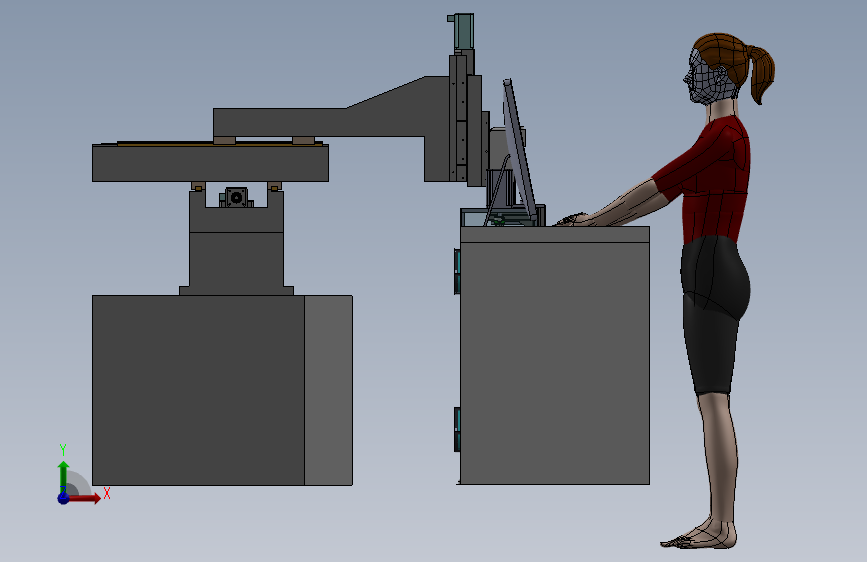Select the worktable slab under the gantry arm
Viewport: 867px width, 562px height.
pyautogui.click(x=210, y=163)
